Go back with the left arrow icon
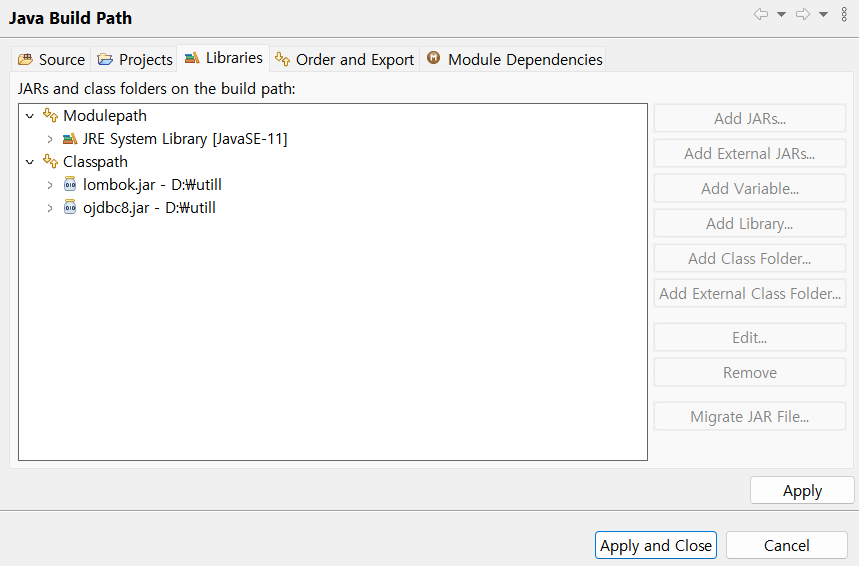Screen dimensions: 859x566 pos(760,14)
